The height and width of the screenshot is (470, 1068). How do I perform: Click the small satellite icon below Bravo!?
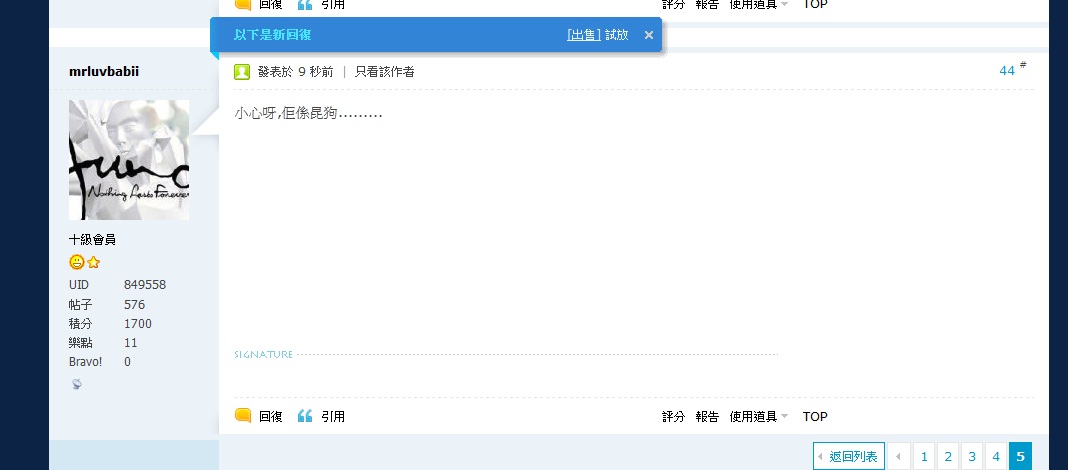click(77, 384)
